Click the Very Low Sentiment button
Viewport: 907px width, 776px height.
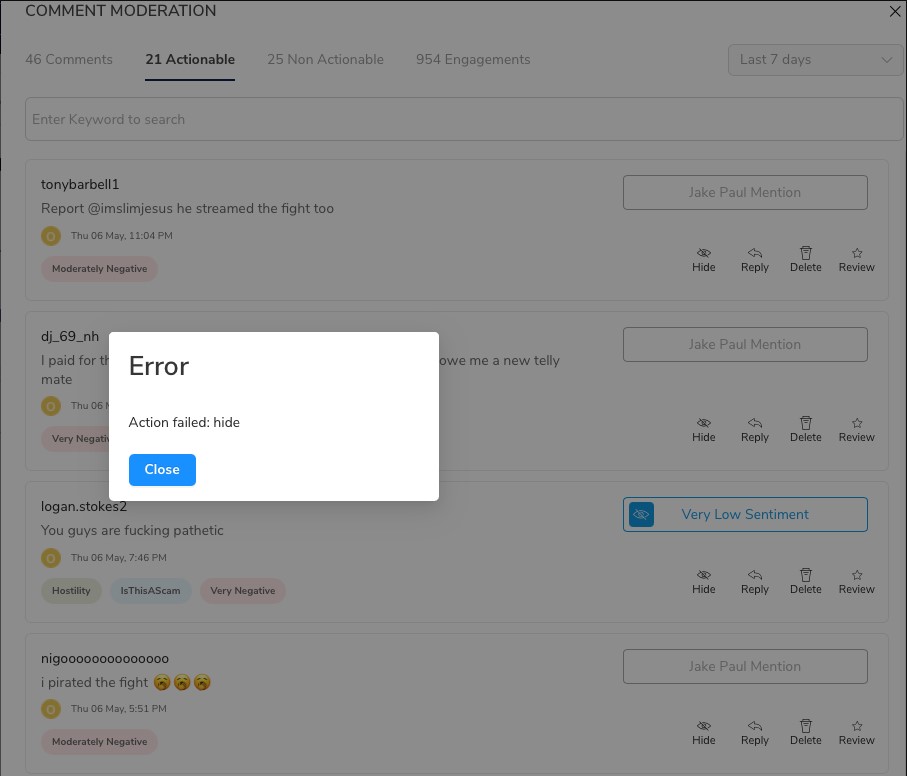point(745,515)
